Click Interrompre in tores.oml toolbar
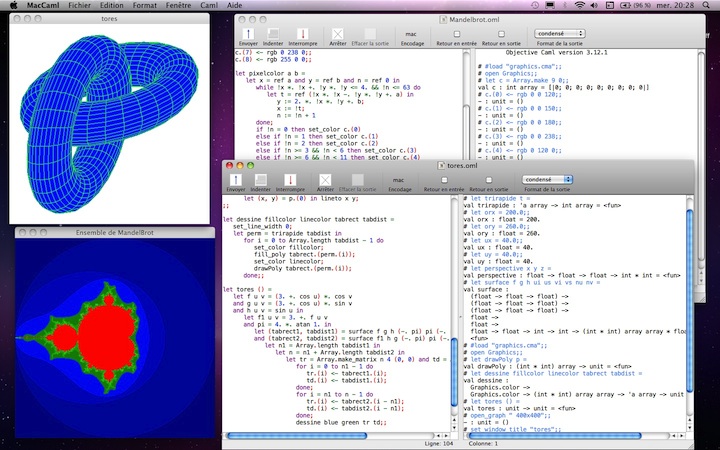This screenshot has width=720, height=450. point(290,182)
